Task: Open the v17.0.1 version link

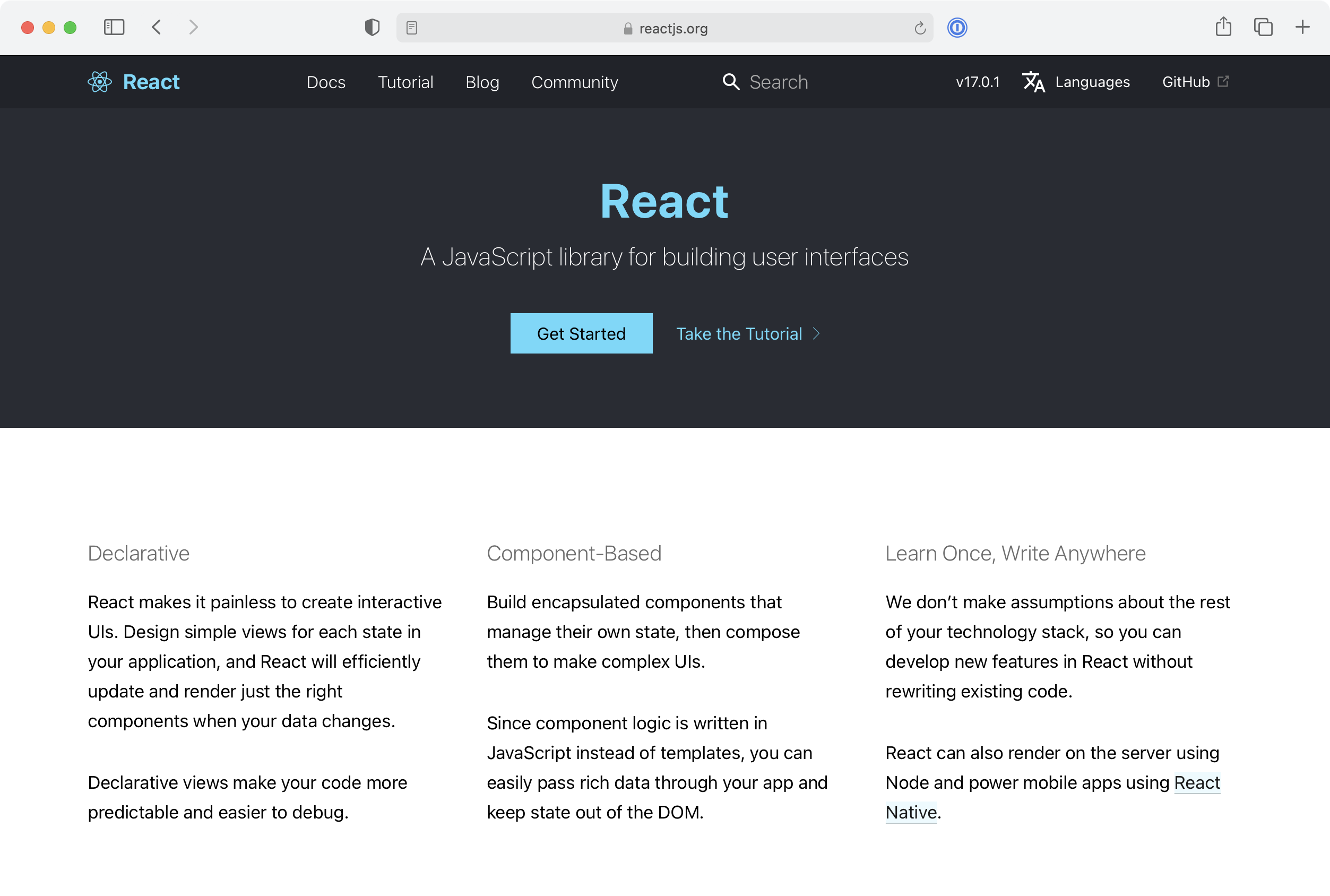Action: (x=978, y=82)
